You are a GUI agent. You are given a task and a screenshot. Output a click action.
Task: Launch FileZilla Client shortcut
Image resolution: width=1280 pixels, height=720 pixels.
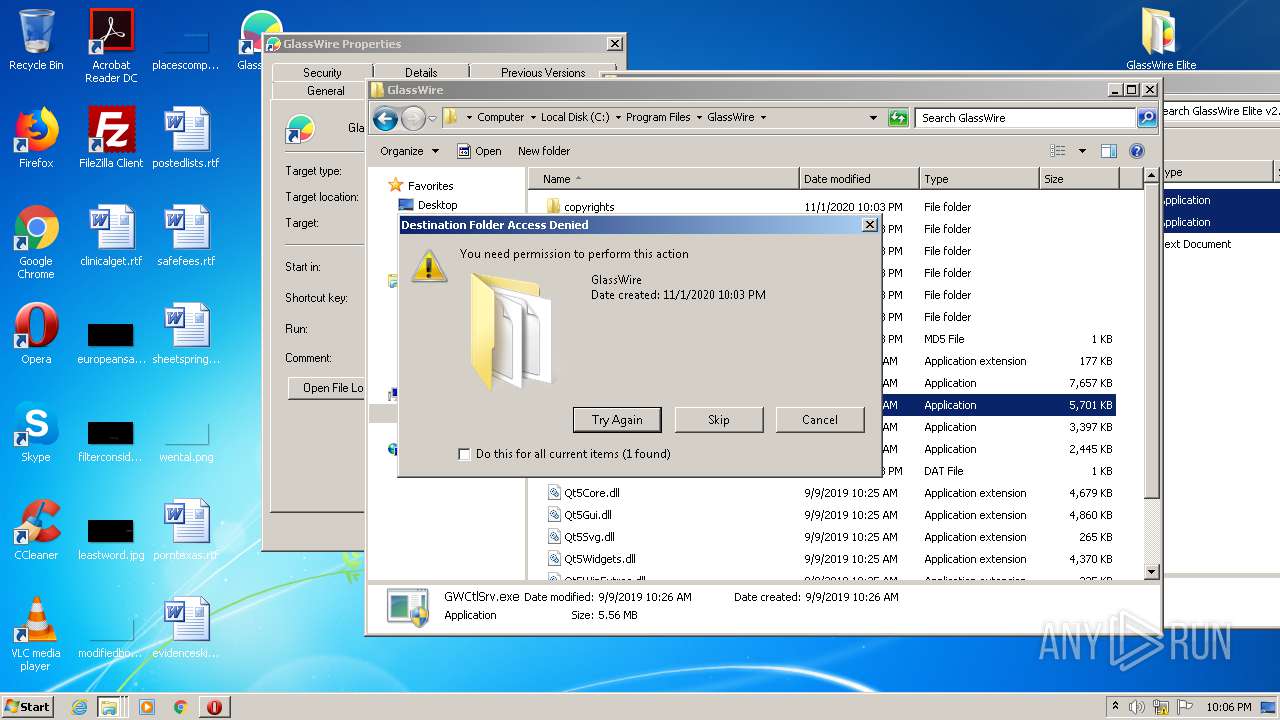click(111, 138)
